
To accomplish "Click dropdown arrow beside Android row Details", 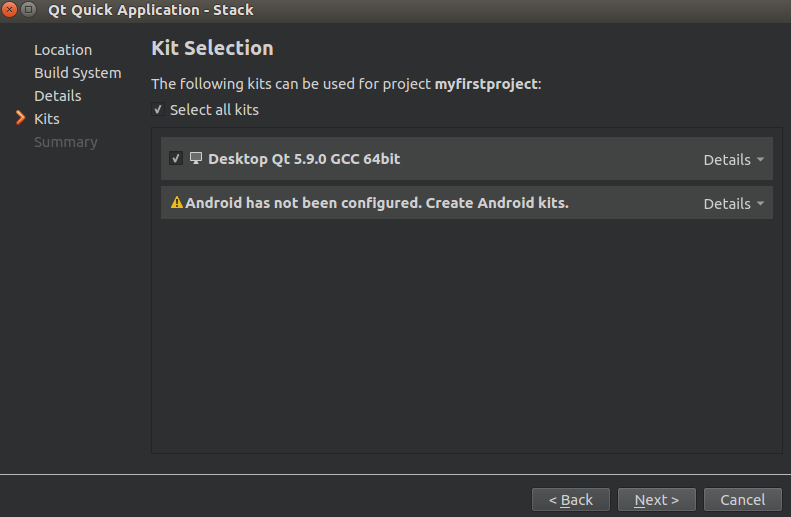I will point(760,203).
